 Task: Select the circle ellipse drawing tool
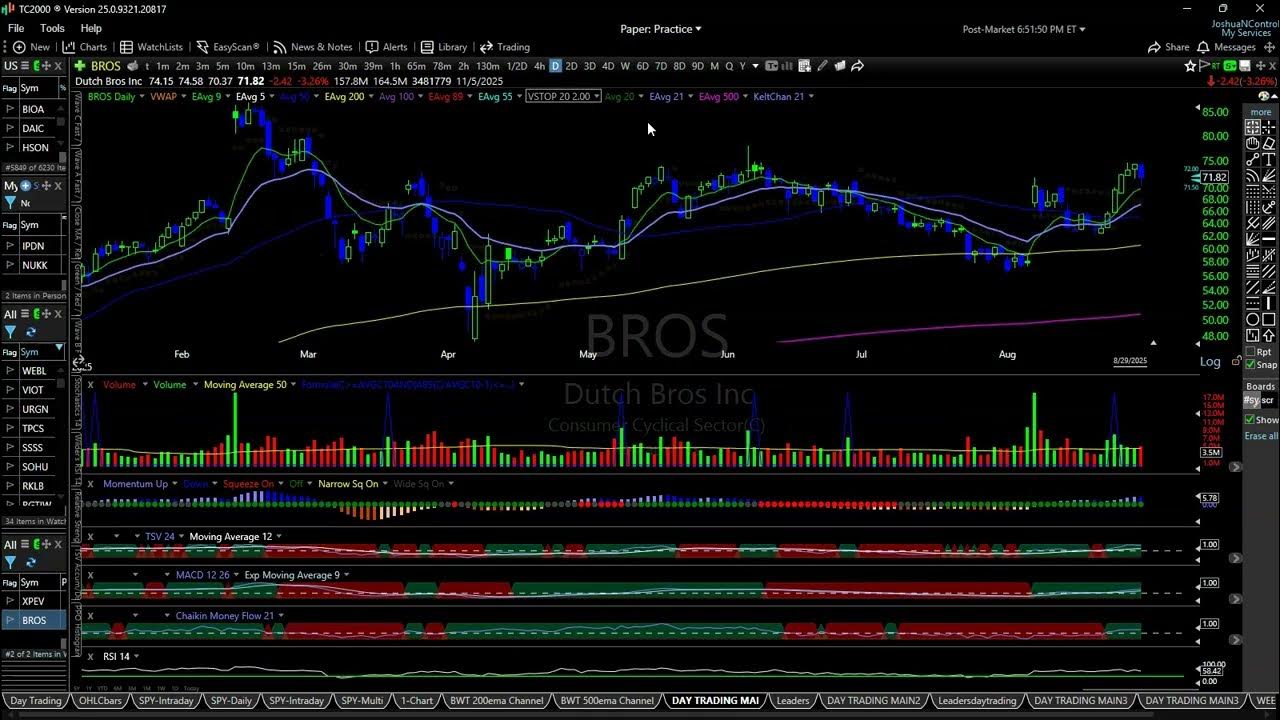pos(1252,320)
